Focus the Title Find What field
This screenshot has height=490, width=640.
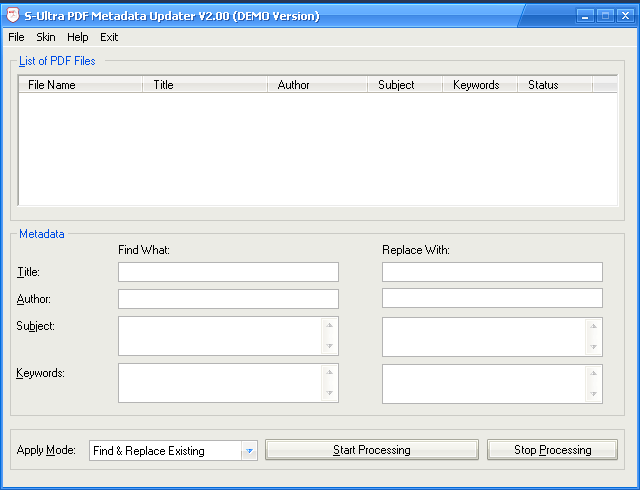click(228, 272)
